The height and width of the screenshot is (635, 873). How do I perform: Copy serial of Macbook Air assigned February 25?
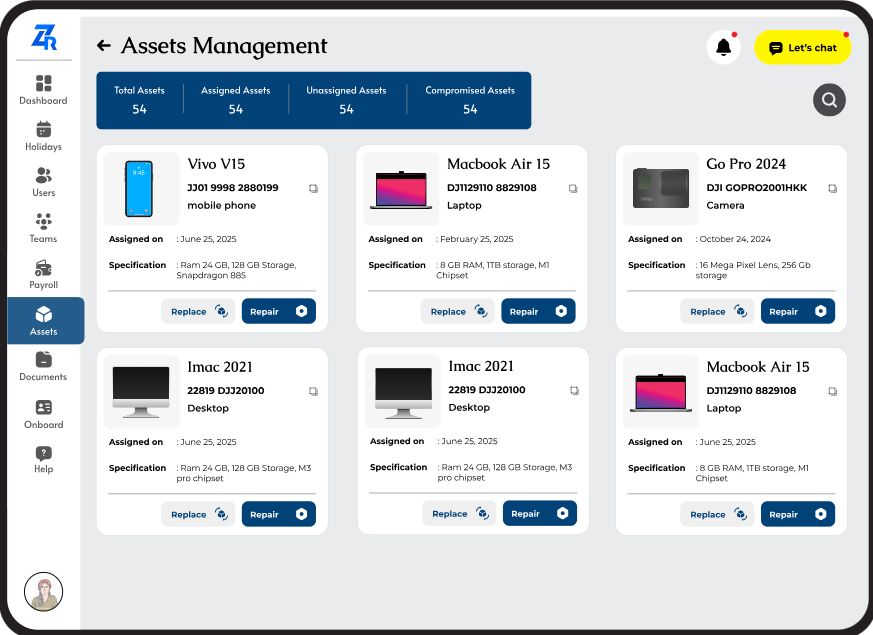point(573,189)
